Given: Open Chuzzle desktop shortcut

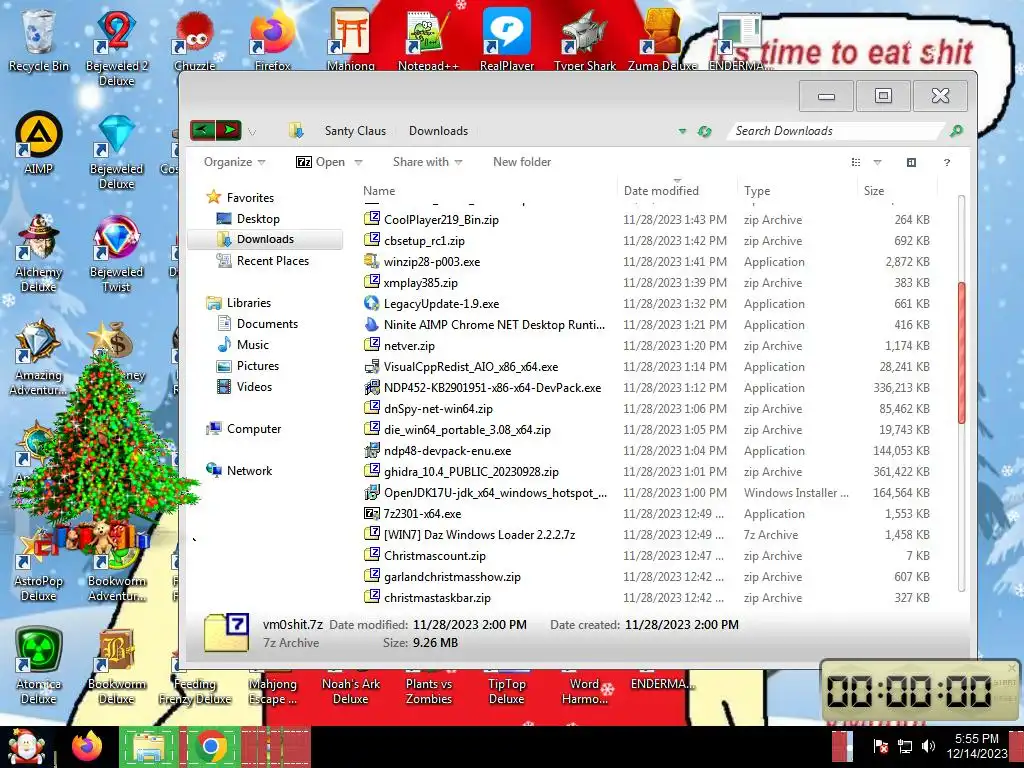Looking at the screenshot, I should click(x=195, y=40).
